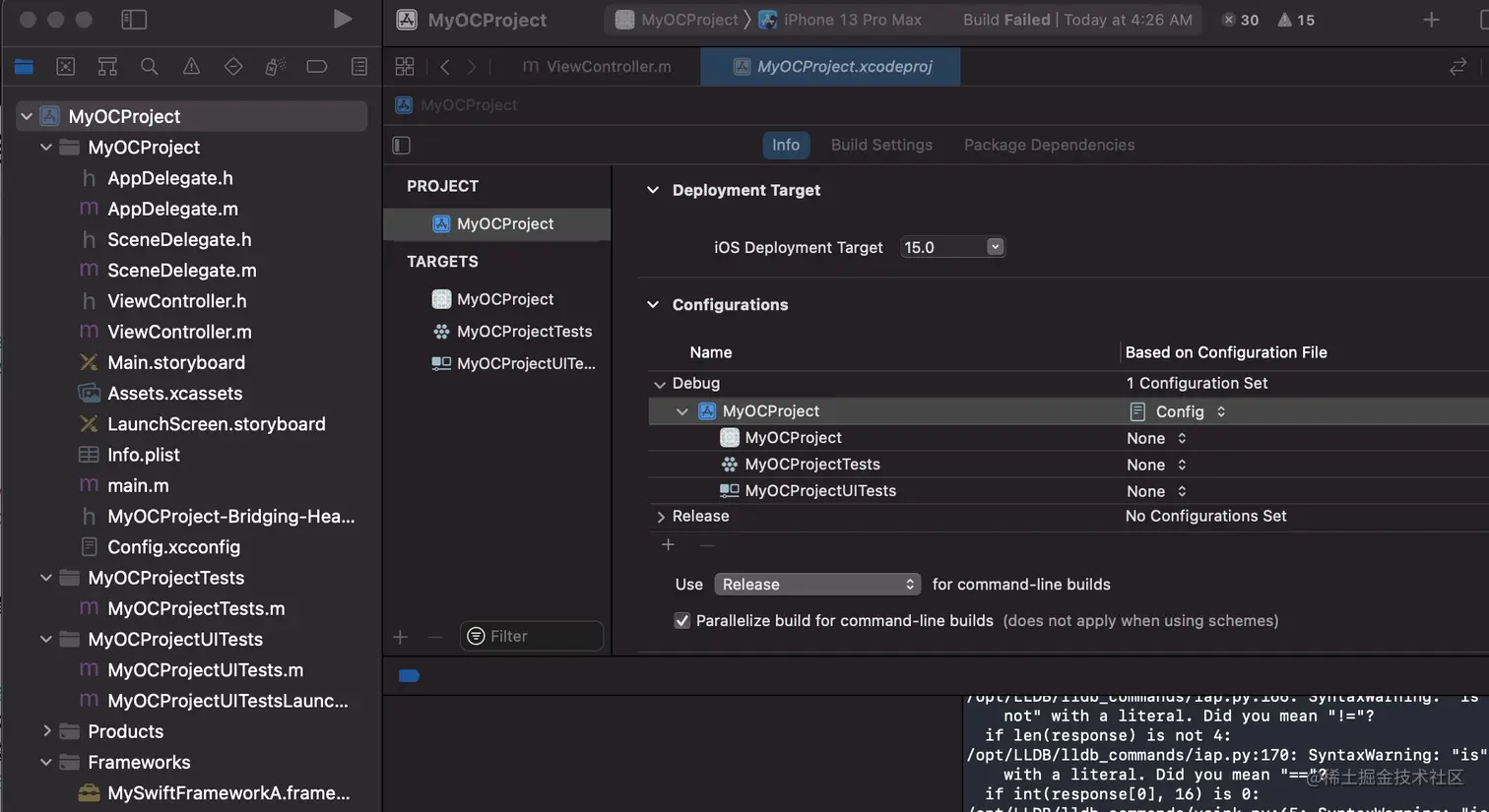Open the command-line builds Release dropdown
Viewport: 1489px width, 812px height.
pos(817,585)
